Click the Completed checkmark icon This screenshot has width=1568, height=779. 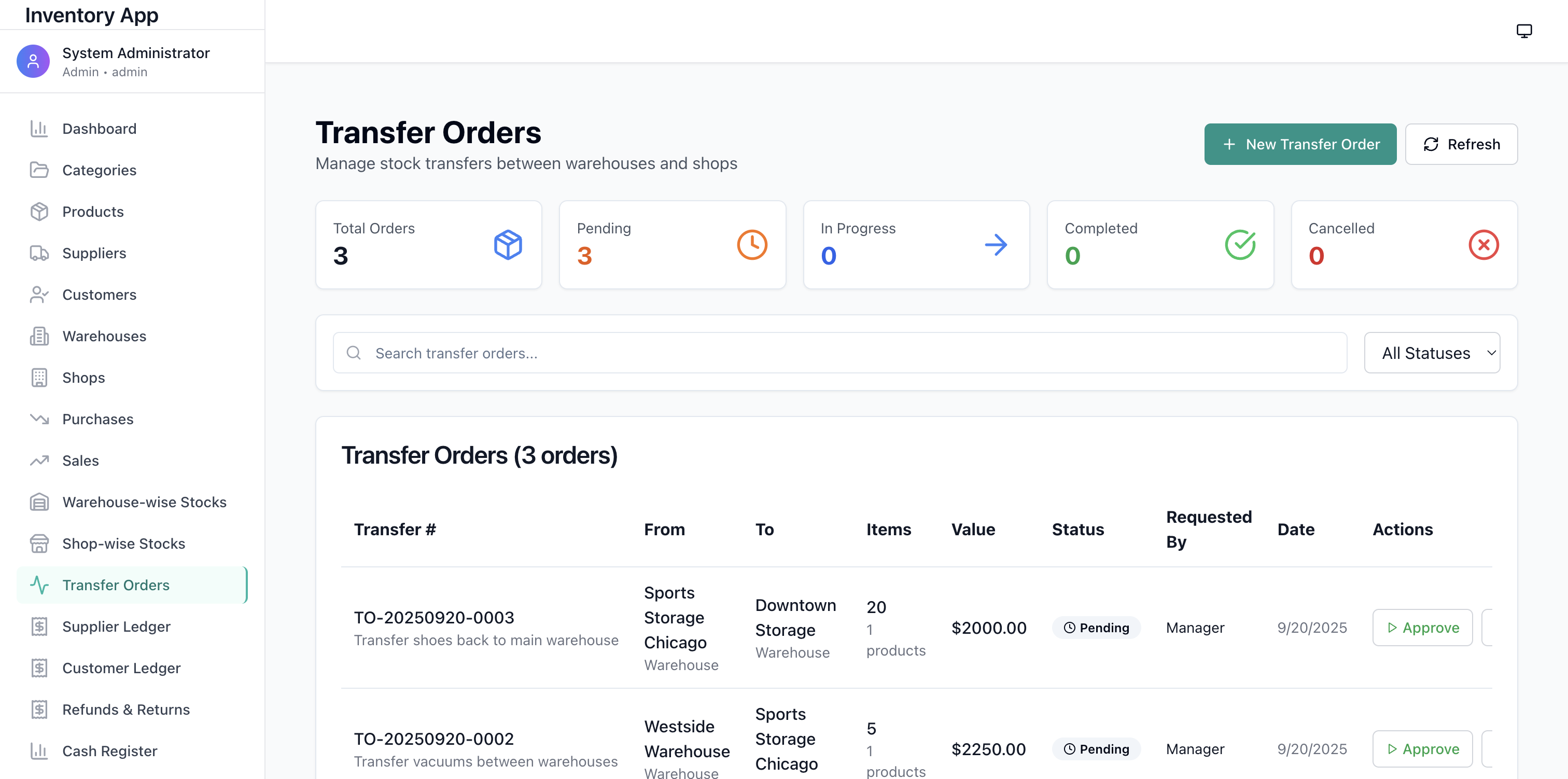coord(1240,244)
